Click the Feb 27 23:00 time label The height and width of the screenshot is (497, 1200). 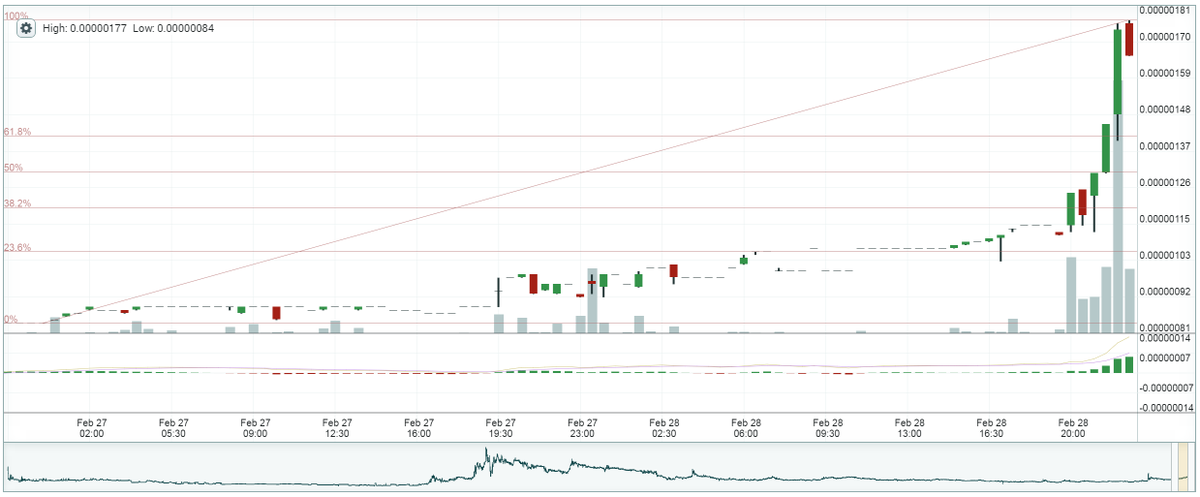pyautogui.click(x=583, y=428)
